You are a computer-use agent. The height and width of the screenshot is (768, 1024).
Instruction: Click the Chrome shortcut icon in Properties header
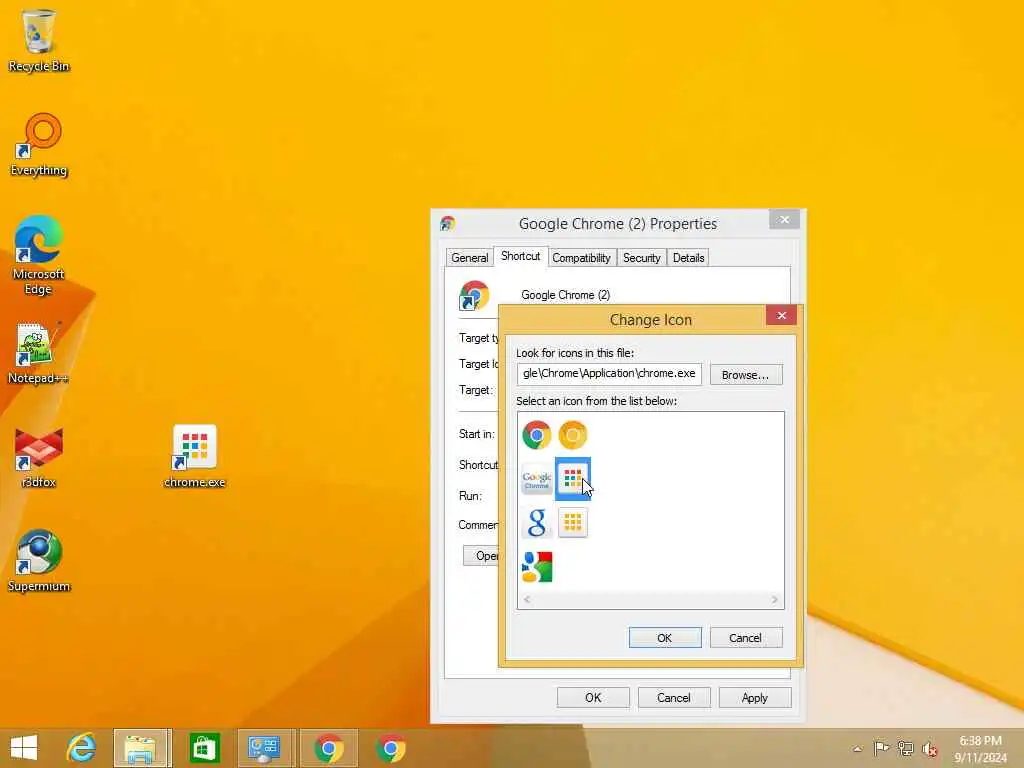474,295
